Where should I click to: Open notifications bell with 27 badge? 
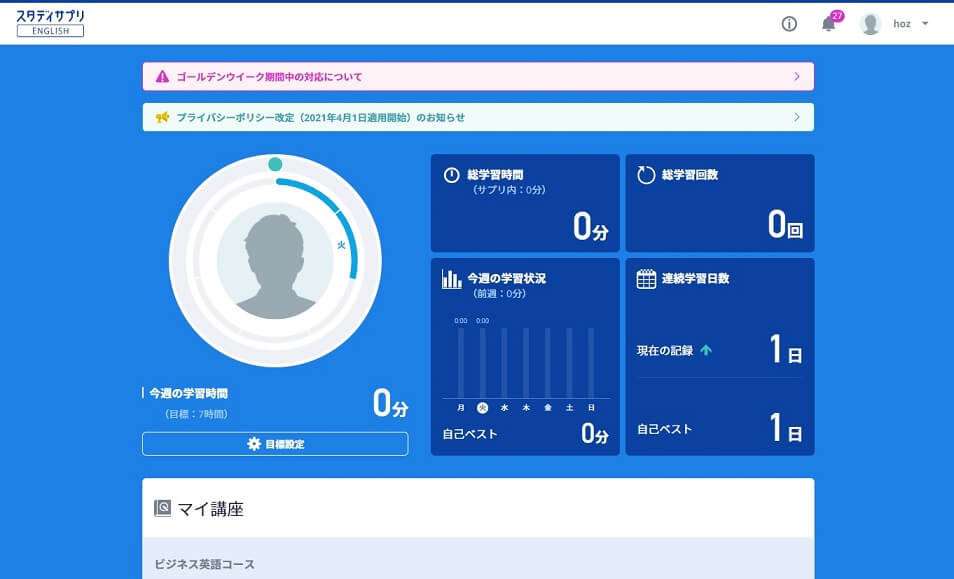(830, 22)
